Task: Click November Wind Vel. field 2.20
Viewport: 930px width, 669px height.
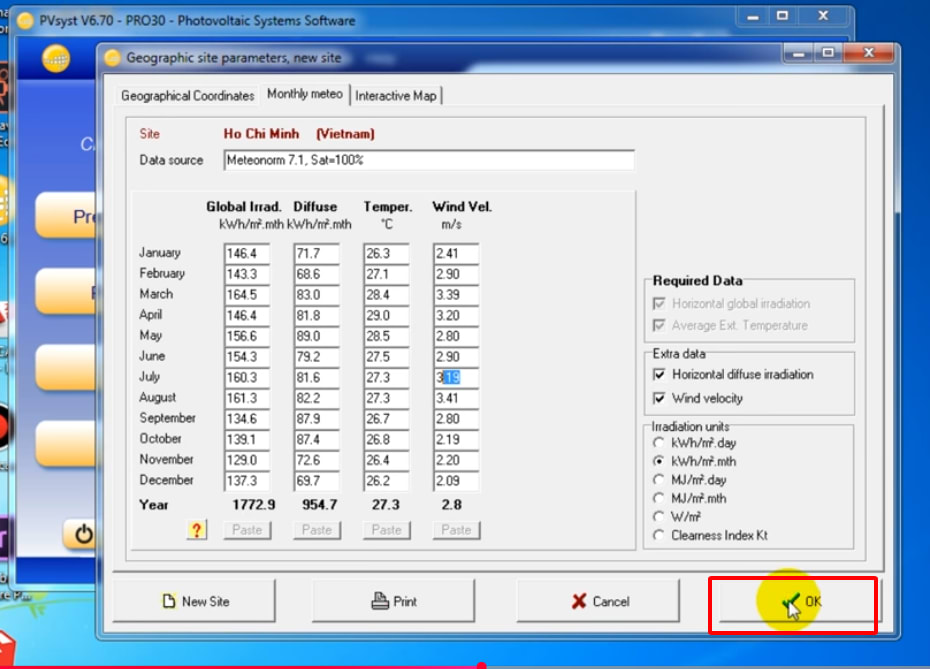Action: [x=456, y=460]
